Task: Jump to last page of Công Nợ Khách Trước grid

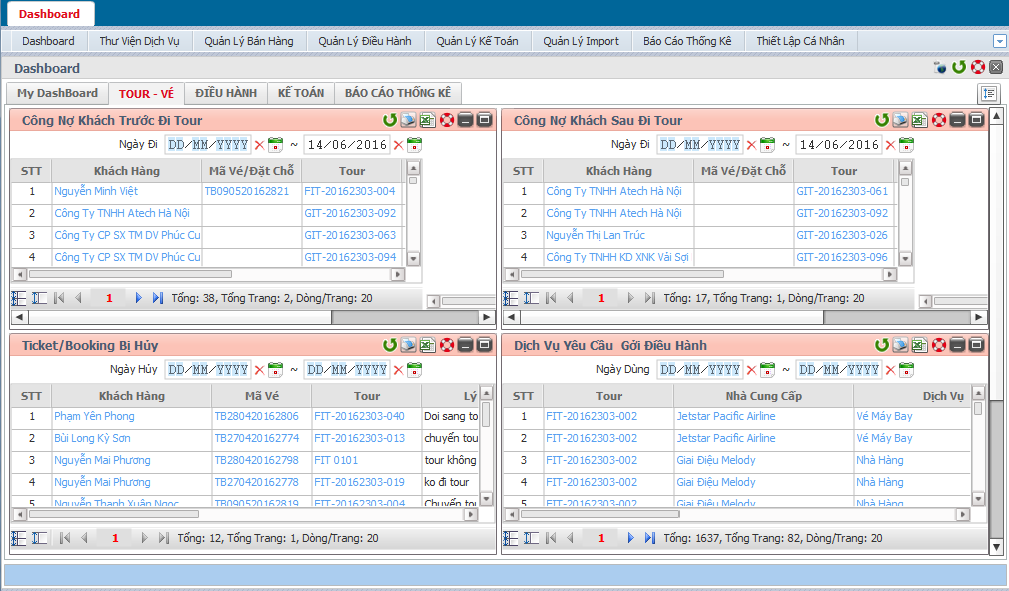Action: click(x=158, y=298)
